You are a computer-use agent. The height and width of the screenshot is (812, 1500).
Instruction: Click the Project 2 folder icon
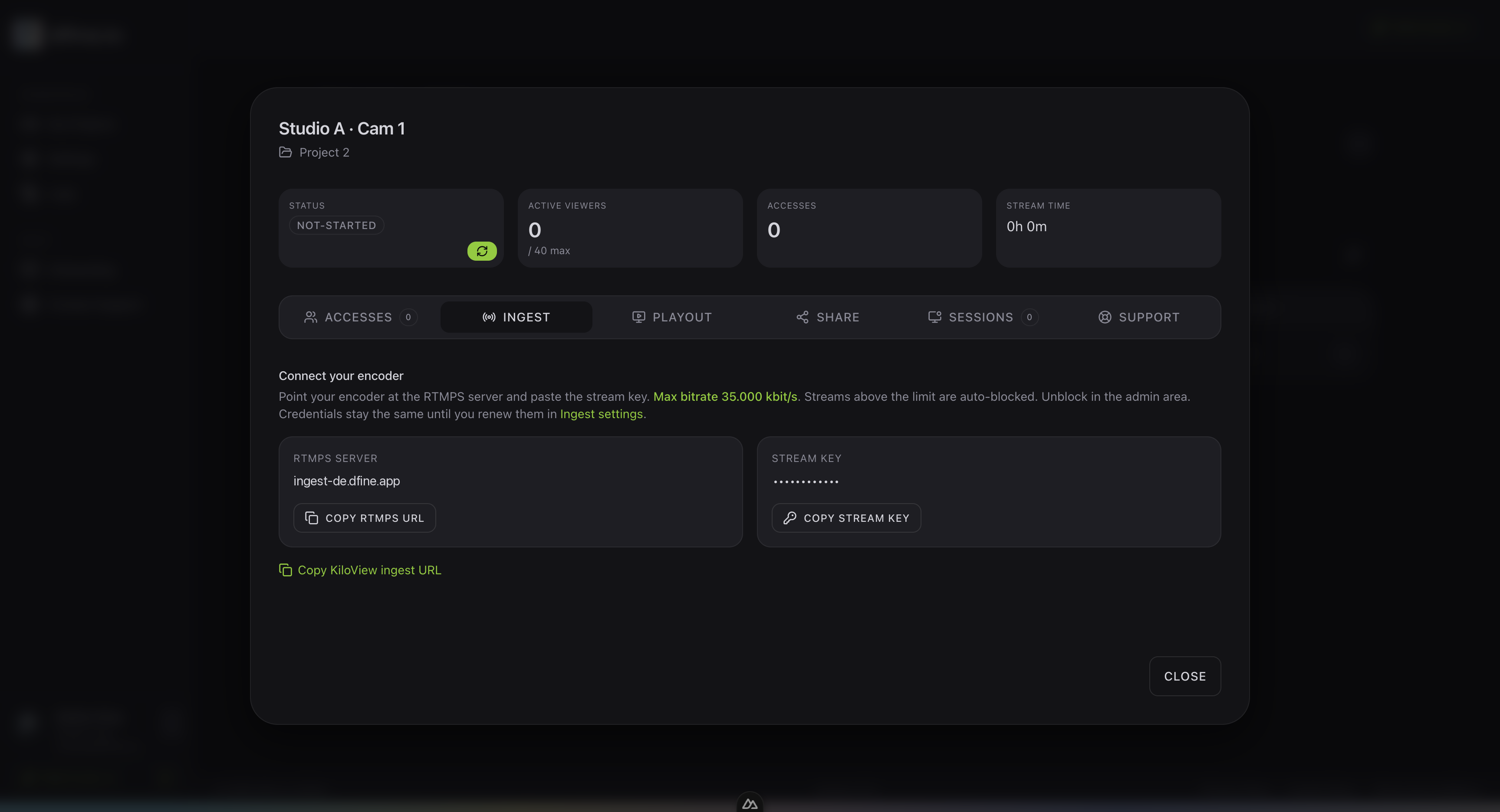tap(285, 152)
